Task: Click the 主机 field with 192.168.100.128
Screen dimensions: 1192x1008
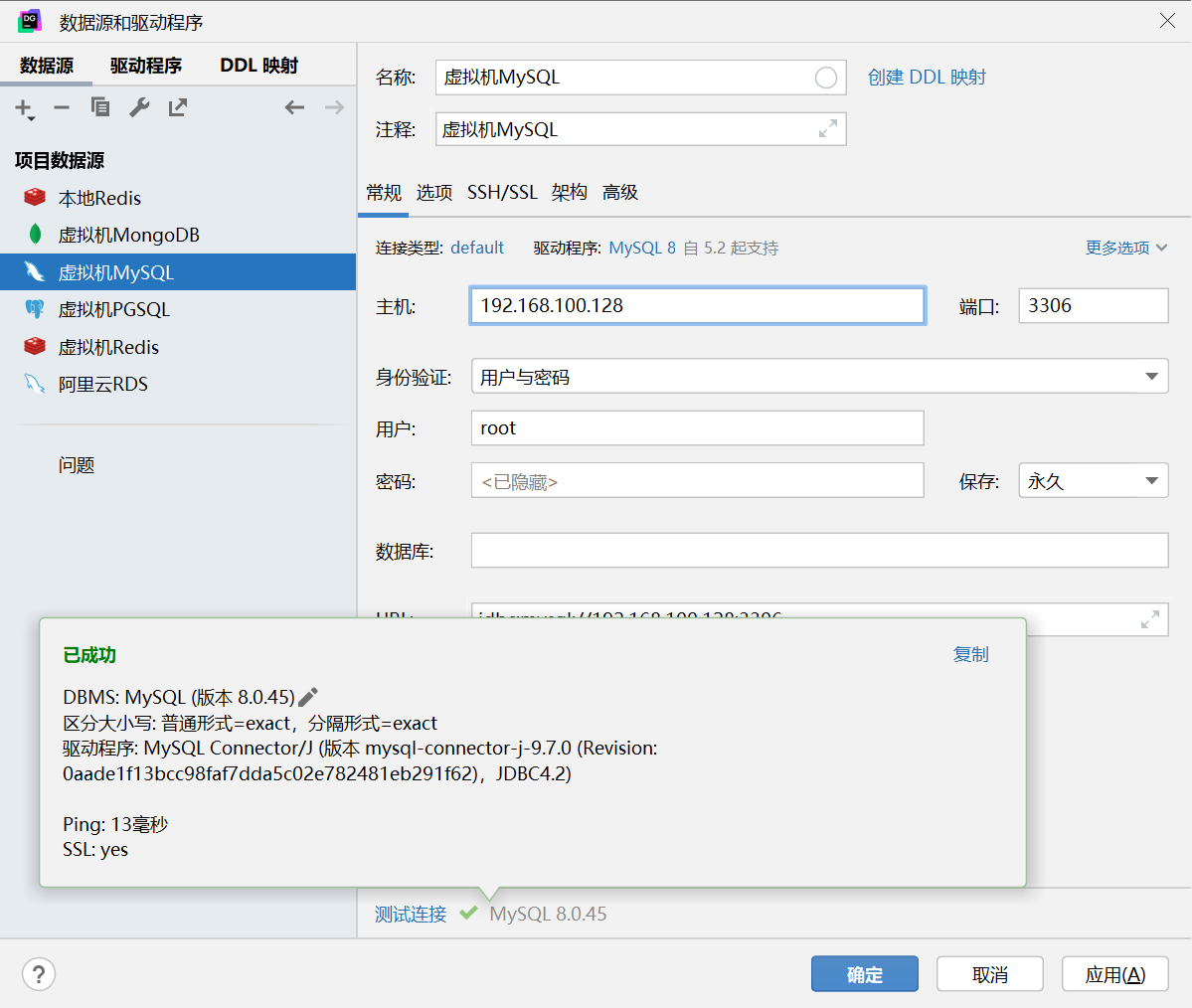Action: coord(698,305)
